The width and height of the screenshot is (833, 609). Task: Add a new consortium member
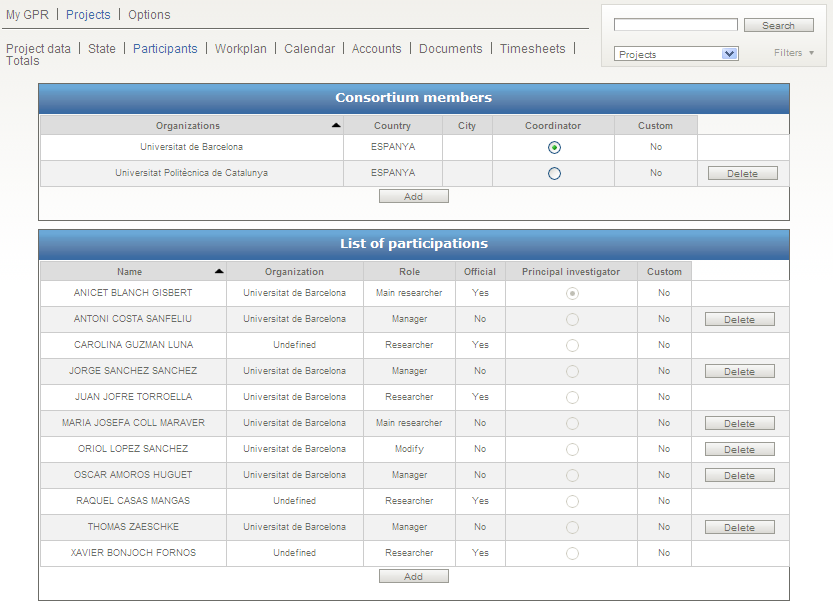(x=413, y=197)
